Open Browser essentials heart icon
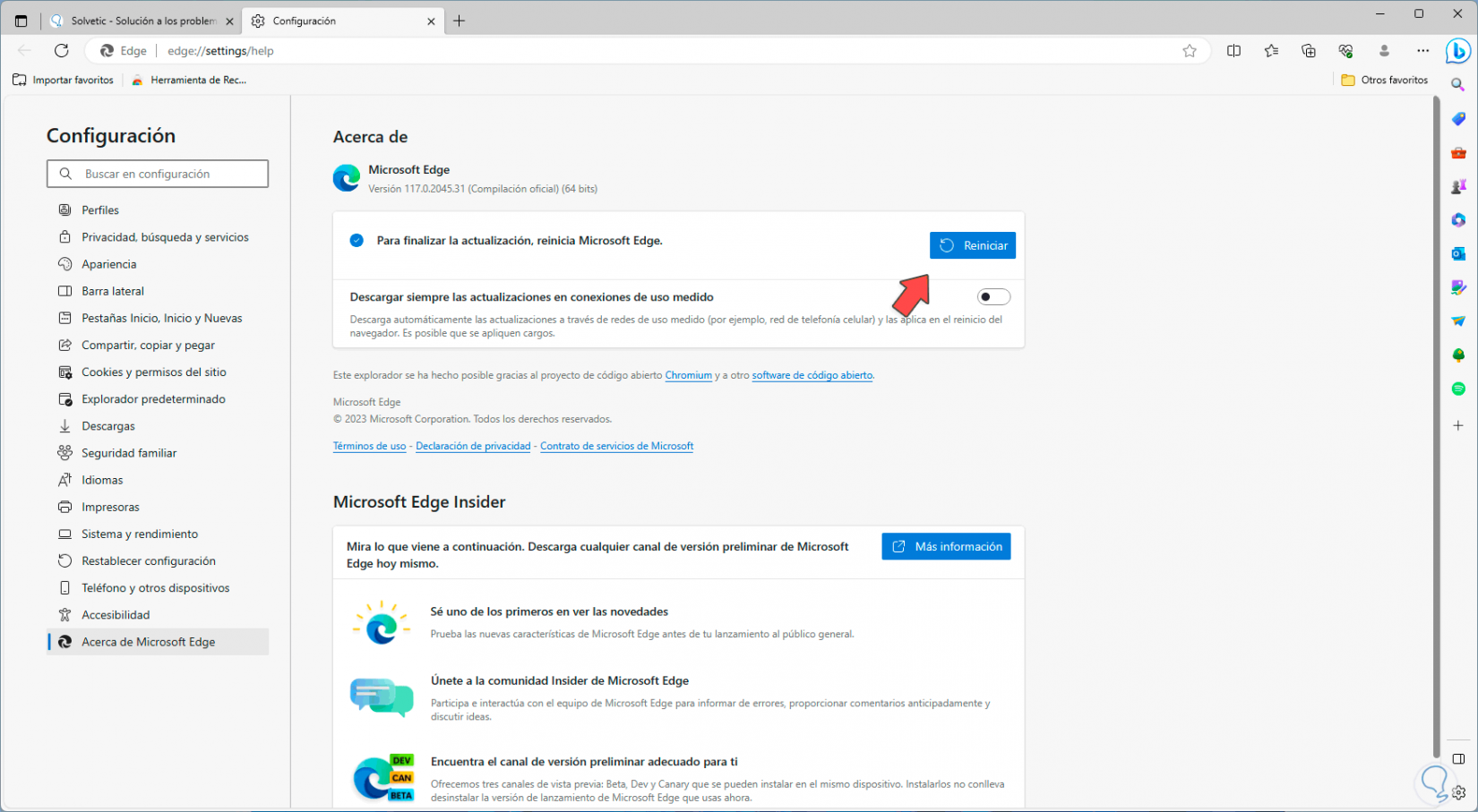 tap(1346, 51)
